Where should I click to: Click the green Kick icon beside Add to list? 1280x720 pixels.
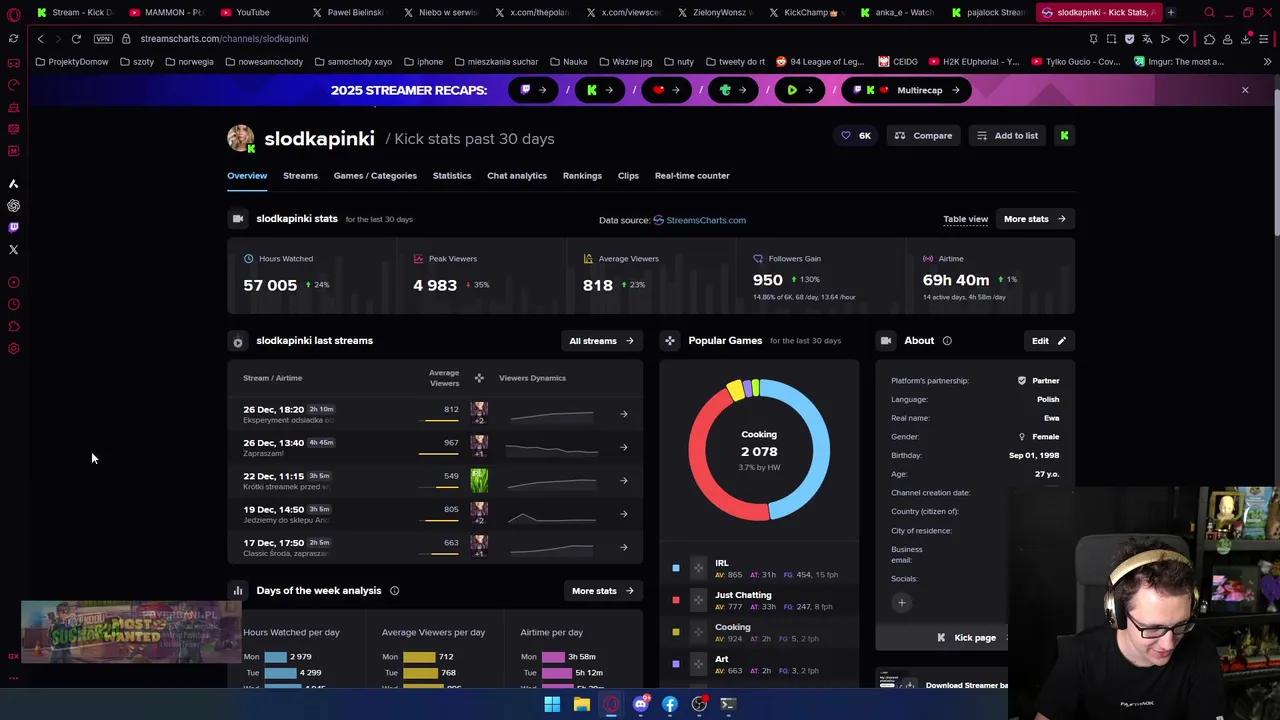[x=1064, y=135]
